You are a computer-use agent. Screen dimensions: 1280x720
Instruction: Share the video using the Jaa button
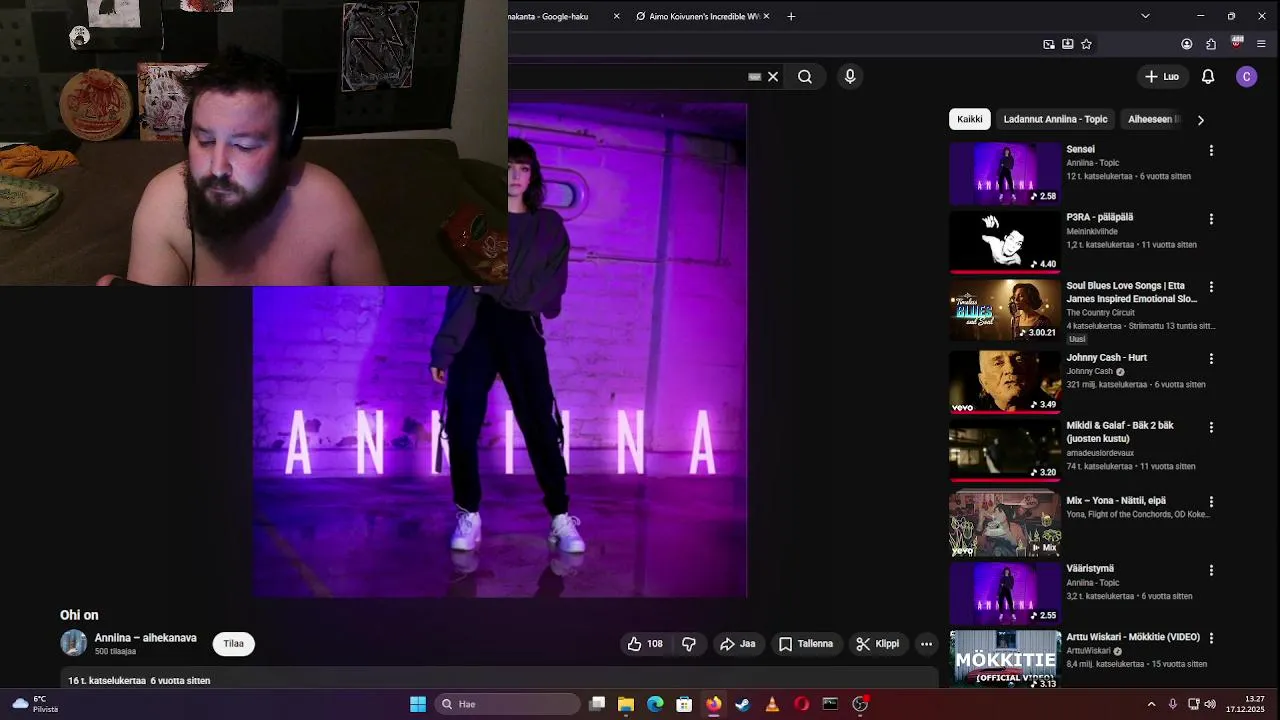pos(738,644)
